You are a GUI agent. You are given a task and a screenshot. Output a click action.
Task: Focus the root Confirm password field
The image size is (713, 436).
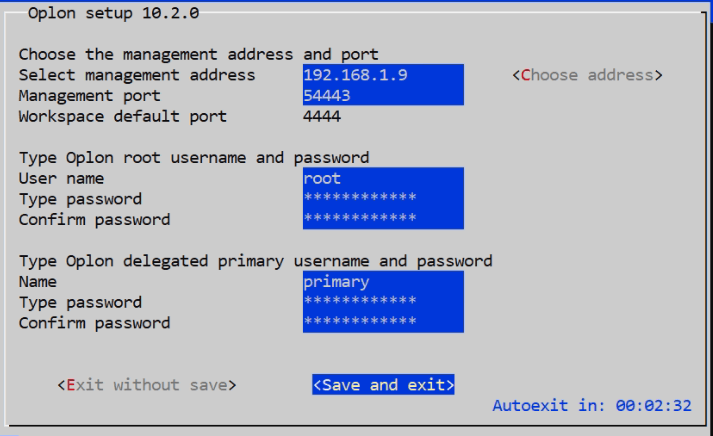coord(383,219)
